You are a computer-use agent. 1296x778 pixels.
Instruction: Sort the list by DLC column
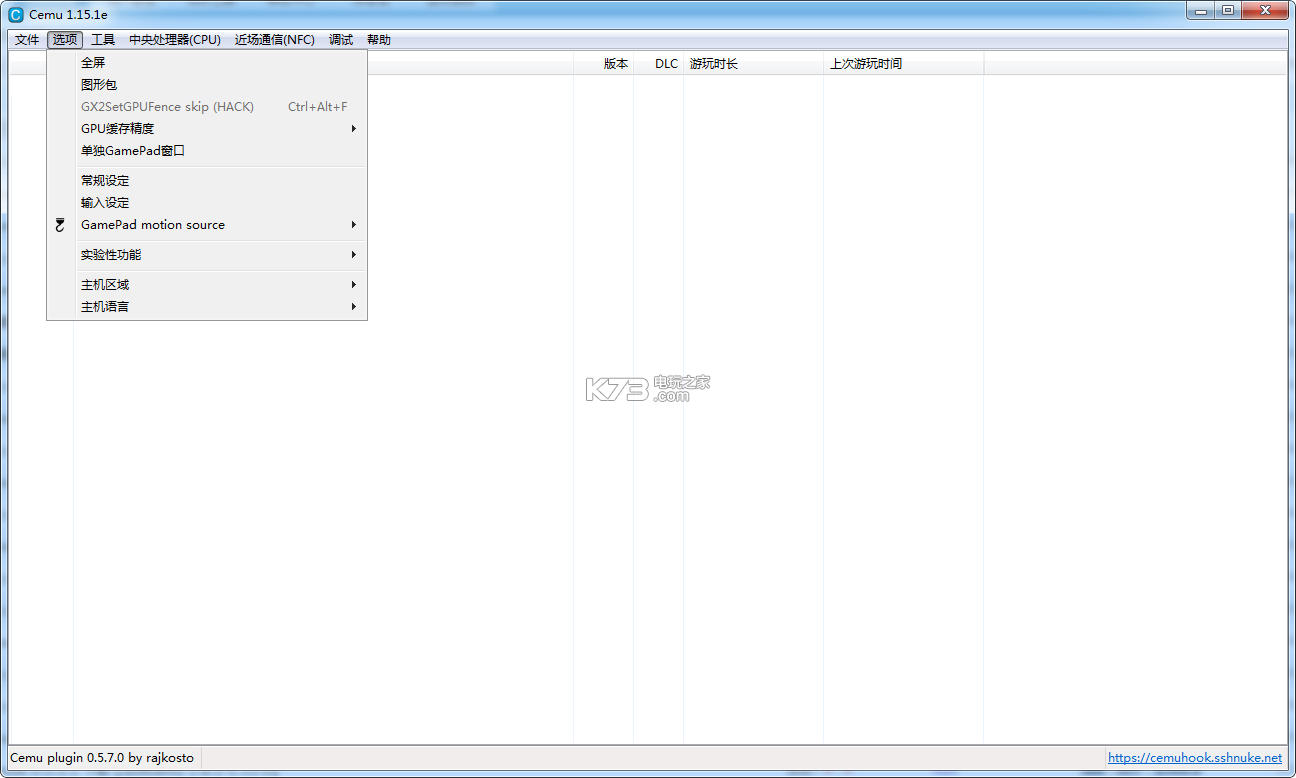[659, 64]
